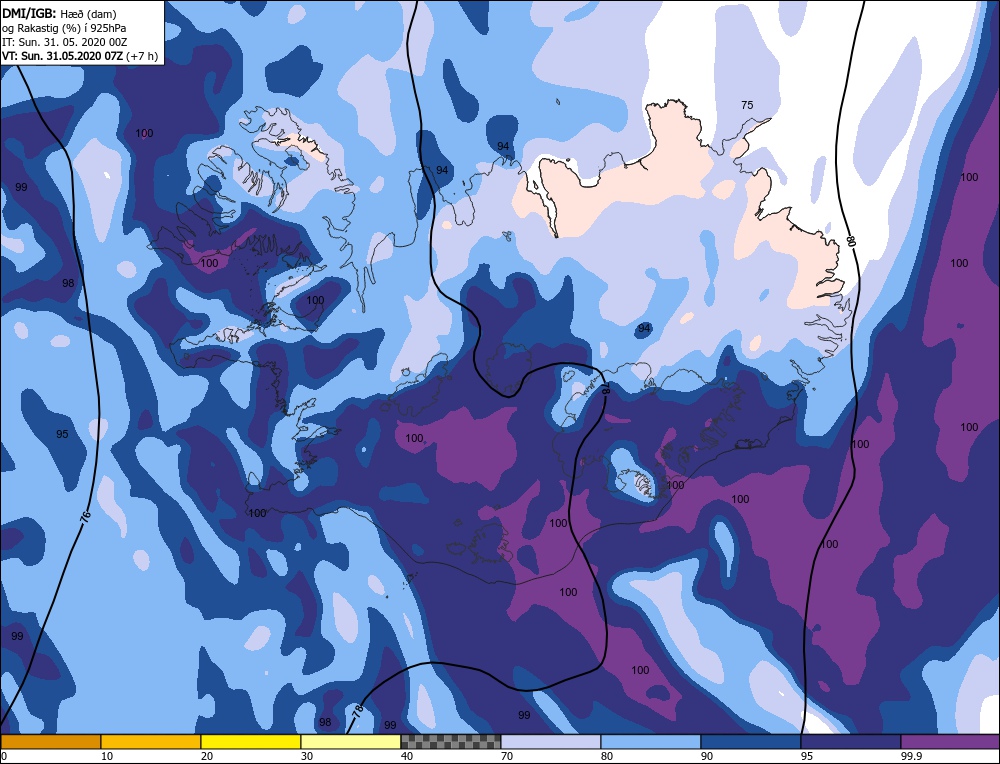Click the '80' contour line label
This screenshot has height=764, width=1000.
pos(851,240)
